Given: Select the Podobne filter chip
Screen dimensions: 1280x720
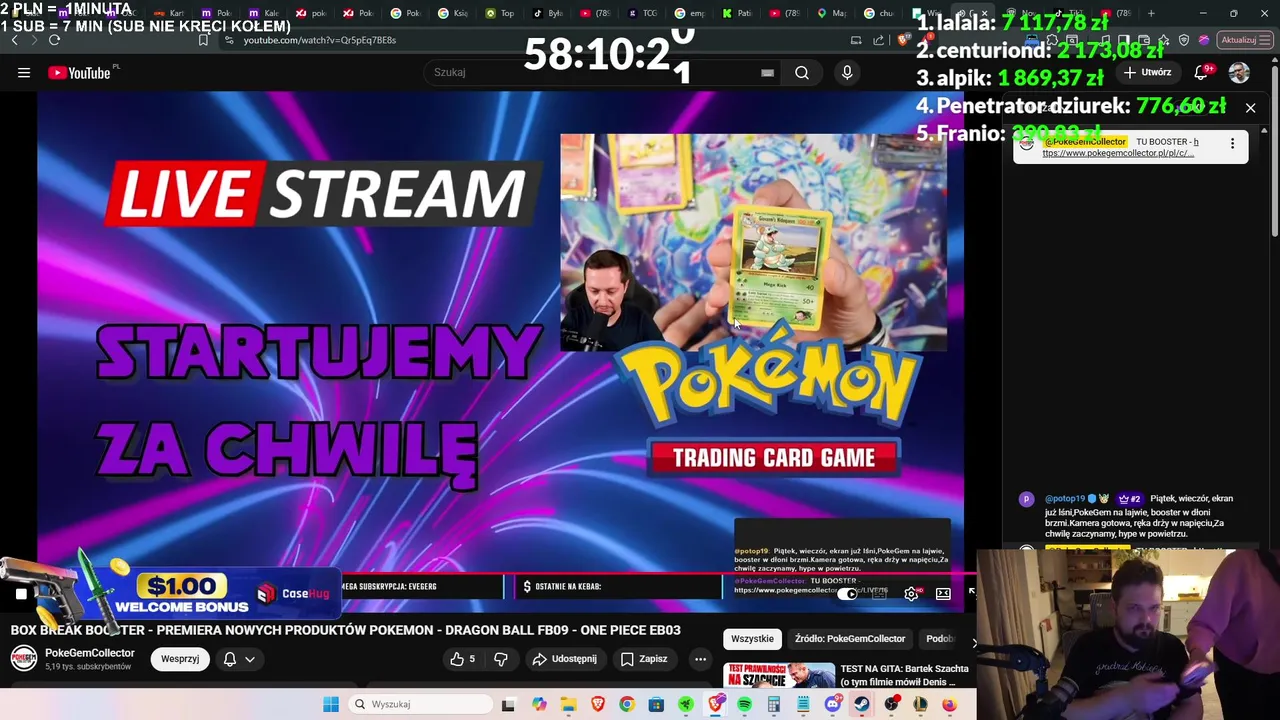Looking at the screenshot, I should pos(940,638).
